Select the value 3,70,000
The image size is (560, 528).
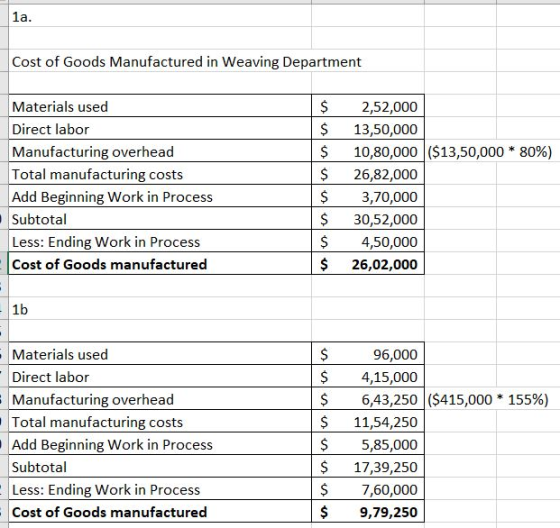point(389,197)
